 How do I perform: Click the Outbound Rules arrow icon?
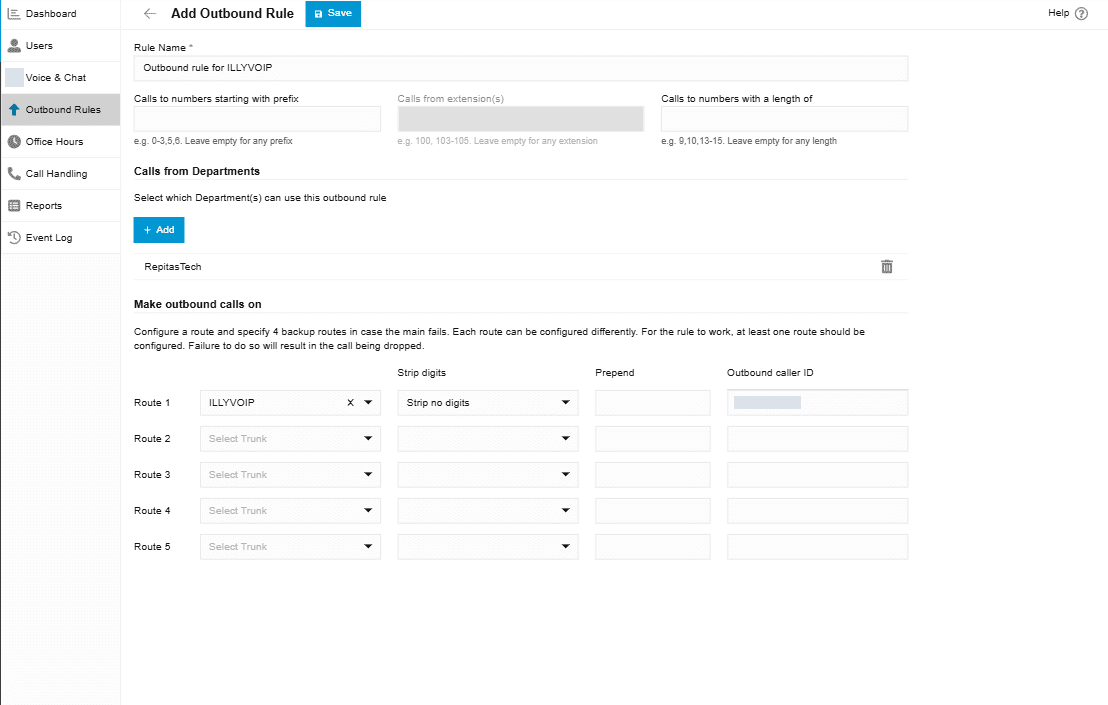click(x=13, y=109)
